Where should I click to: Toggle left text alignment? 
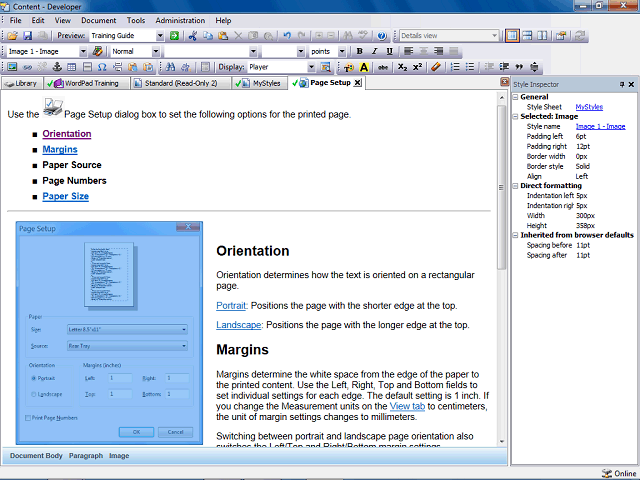(x=408, y=51)
